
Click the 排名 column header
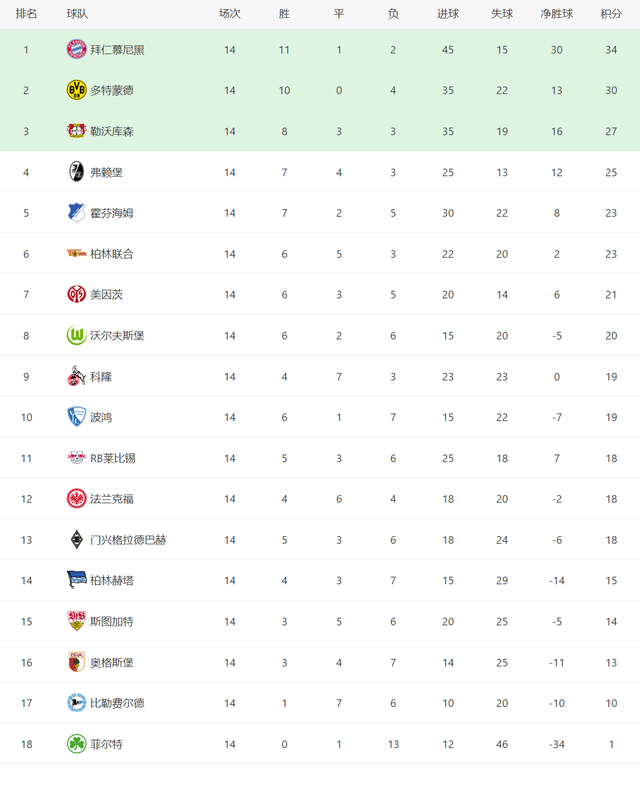pos(26,14)
